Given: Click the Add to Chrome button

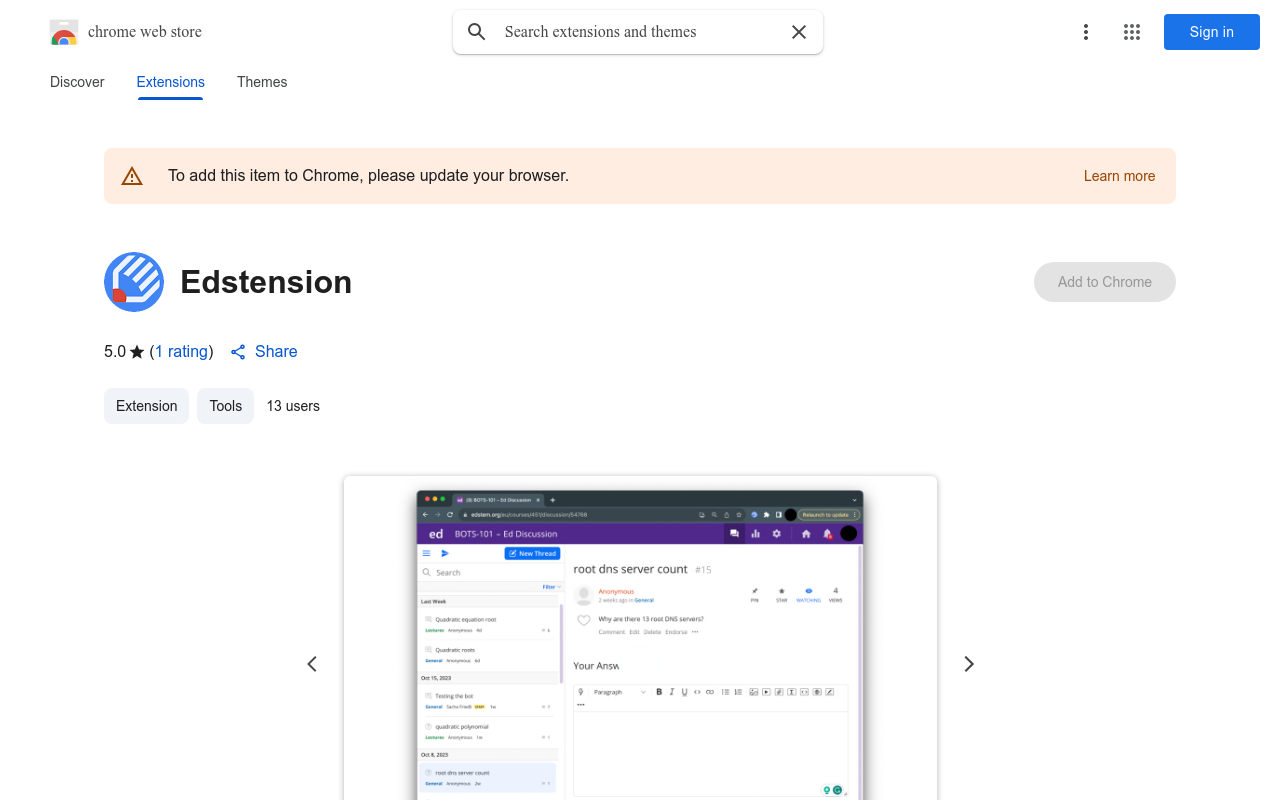Looking at the screenshot, I should tap(1105, 282).
